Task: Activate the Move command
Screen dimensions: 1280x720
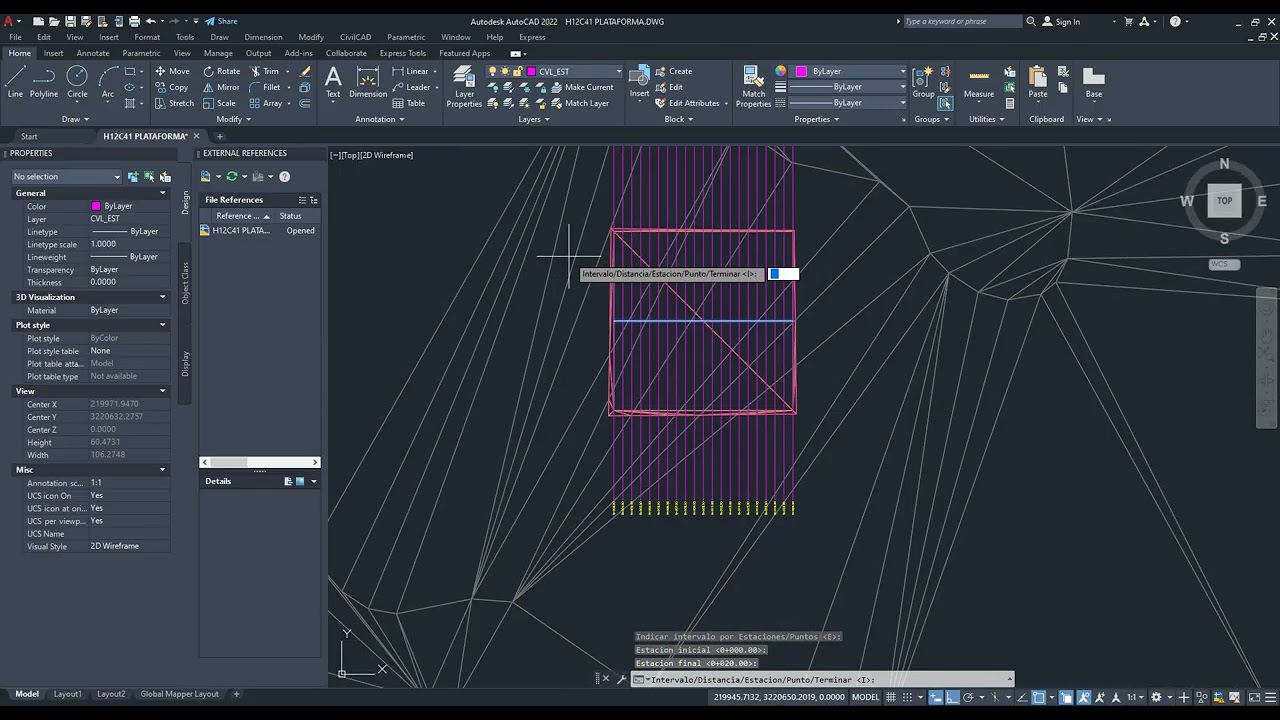Action: coord(172,71)
